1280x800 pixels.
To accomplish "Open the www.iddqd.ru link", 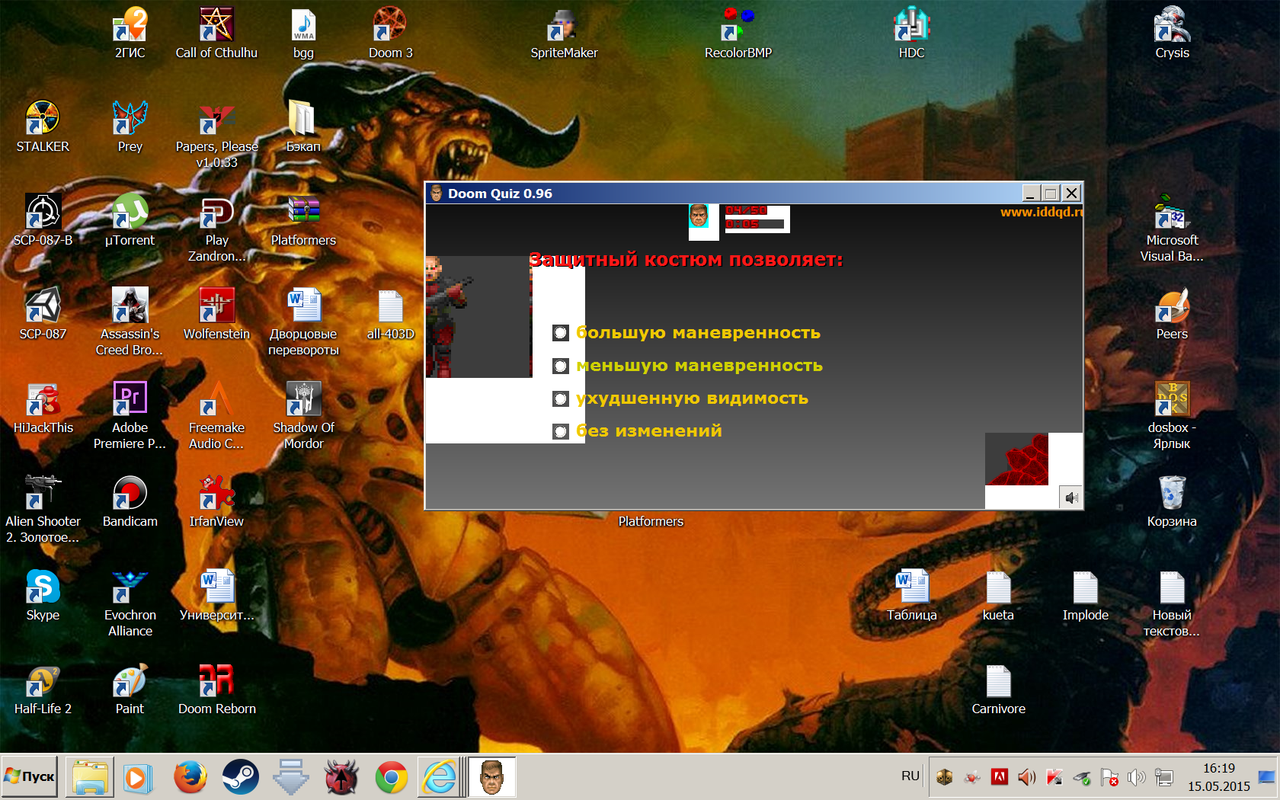I will tap(1041, 212).
